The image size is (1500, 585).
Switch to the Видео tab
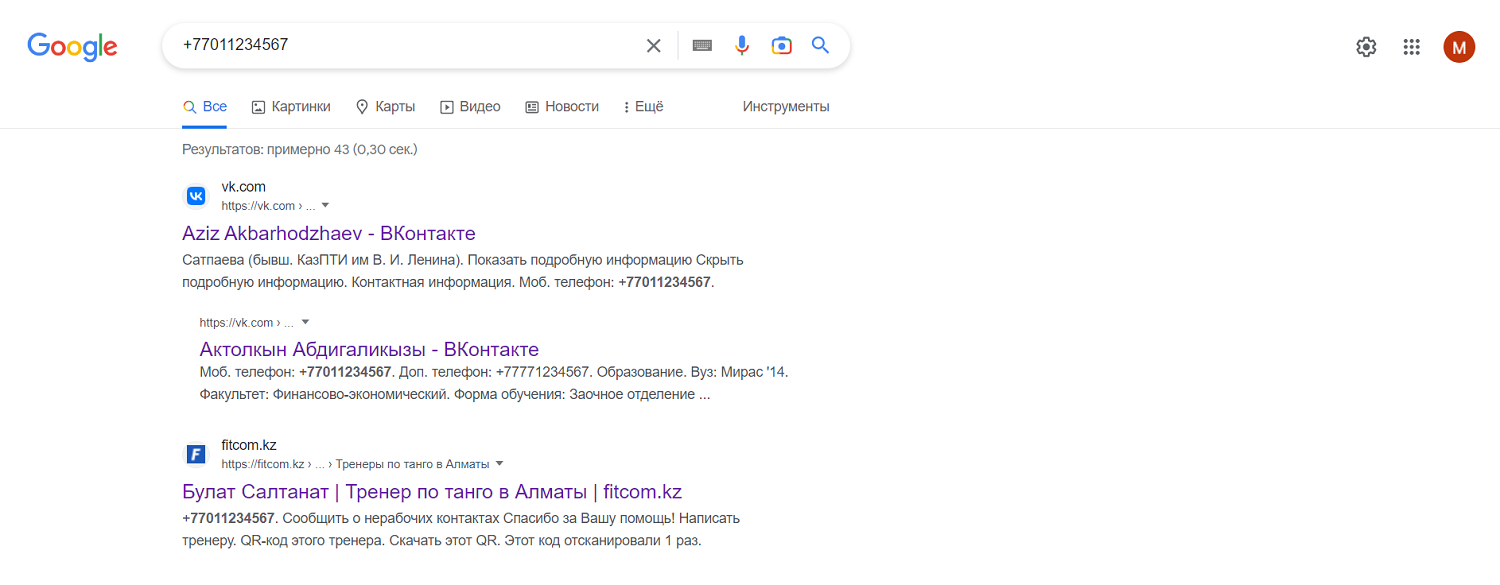[470, 106]
